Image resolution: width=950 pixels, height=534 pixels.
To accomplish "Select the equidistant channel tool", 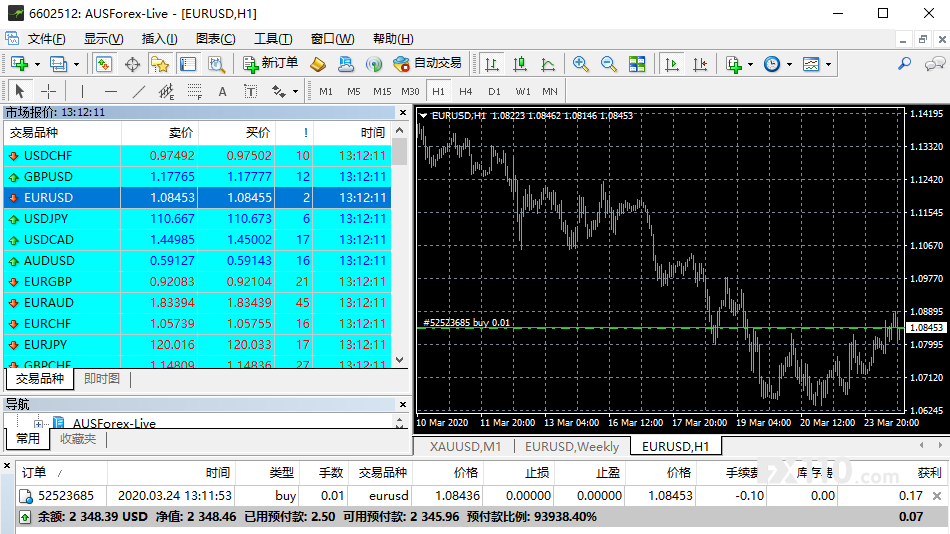I will click(166, 92).
